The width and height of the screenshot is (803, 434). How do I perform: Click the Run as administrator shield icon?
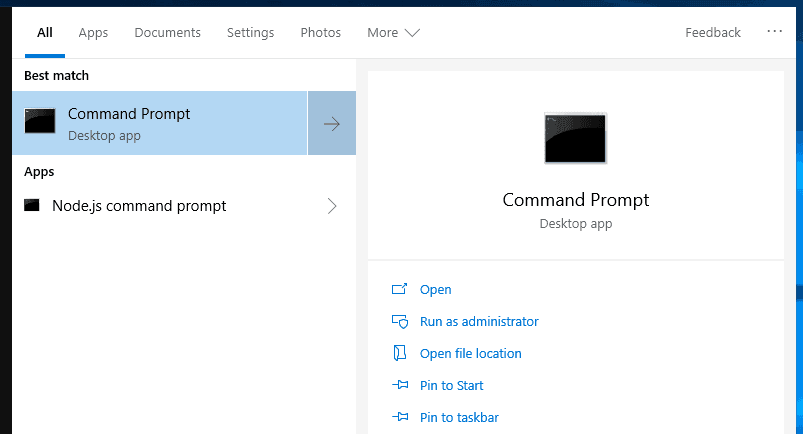coord(400,322)
